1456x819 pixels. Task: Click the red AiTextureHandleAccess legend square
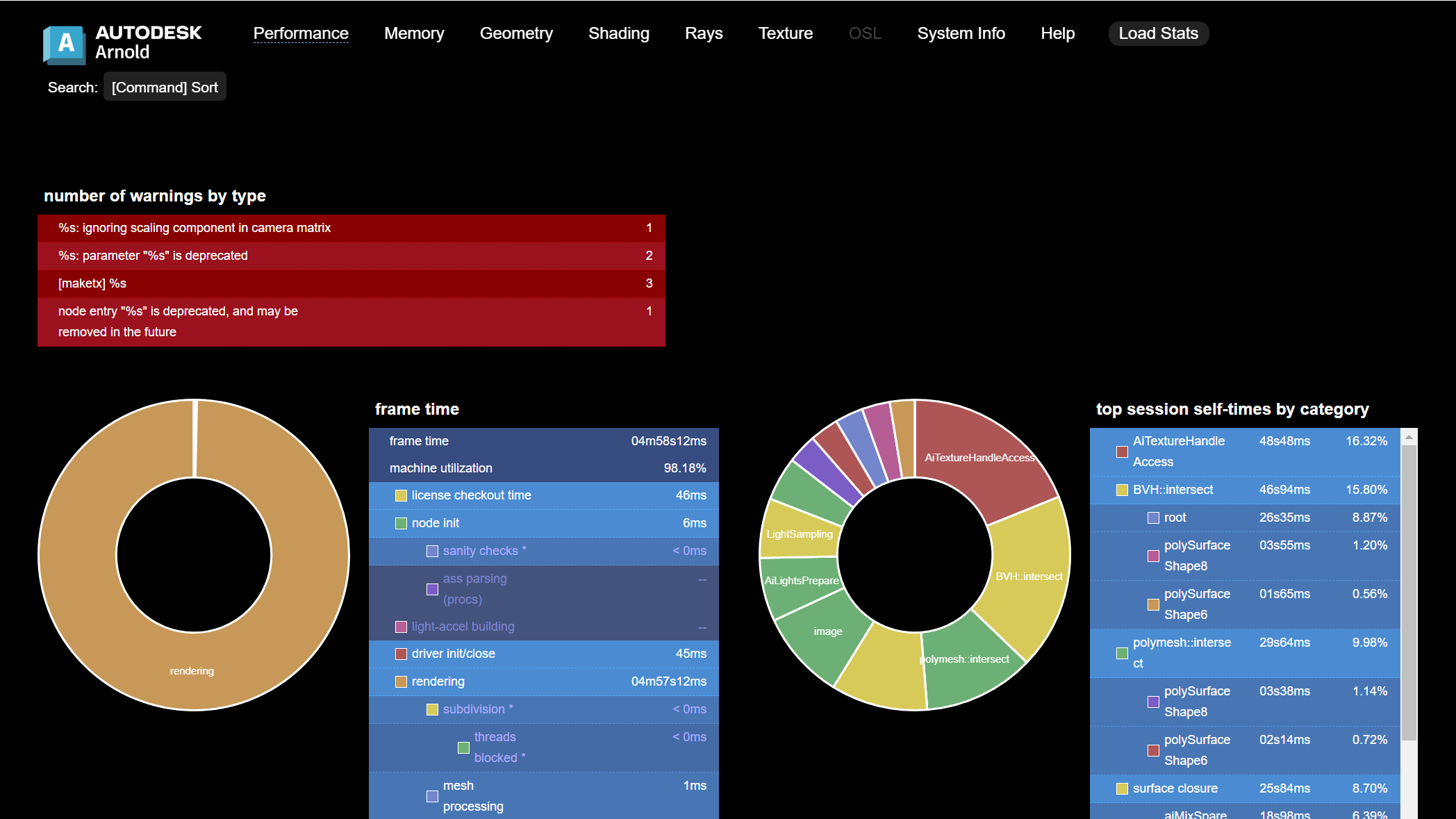pos(1122,452)
